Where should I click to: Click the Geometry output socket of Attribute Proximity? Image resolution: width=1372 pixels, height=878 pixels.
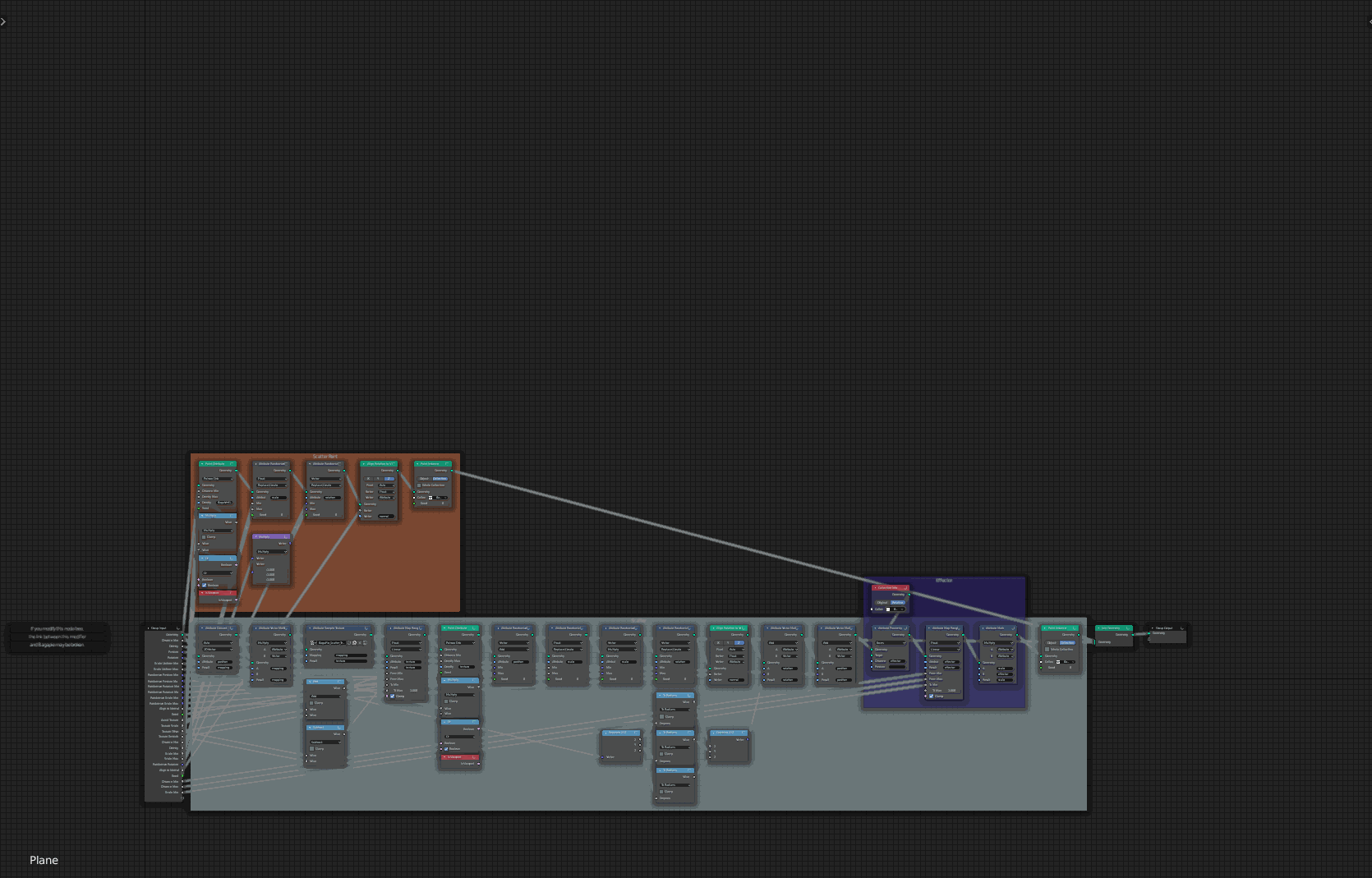coord(909,635)
